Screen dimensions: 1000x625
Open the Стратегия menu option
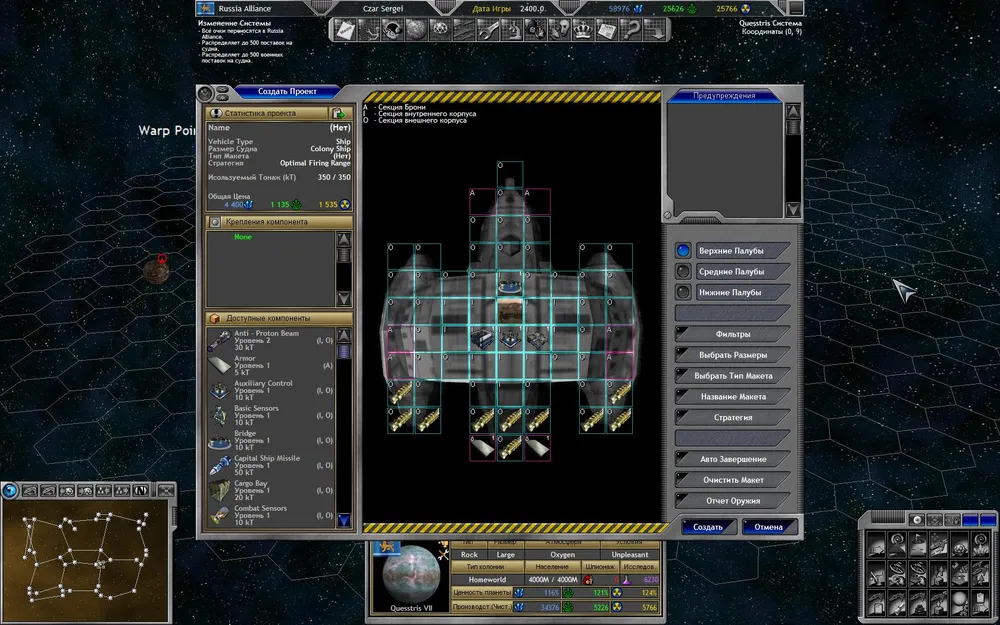733,418
